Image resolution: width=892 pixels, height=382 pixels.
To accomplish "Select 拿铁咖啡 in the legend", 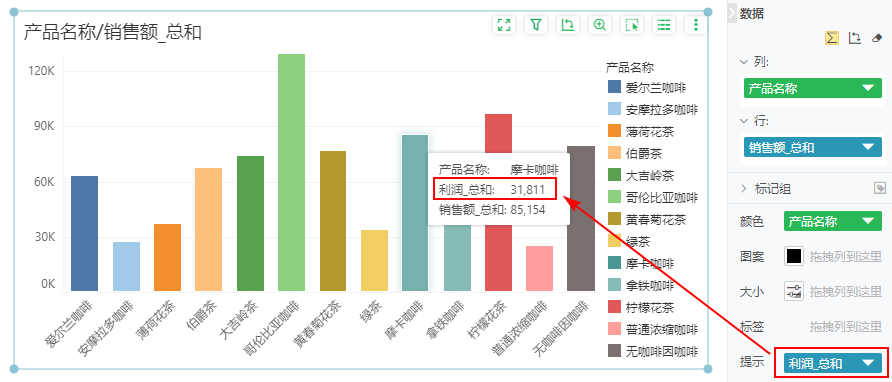I will click(x=650, y=285).
